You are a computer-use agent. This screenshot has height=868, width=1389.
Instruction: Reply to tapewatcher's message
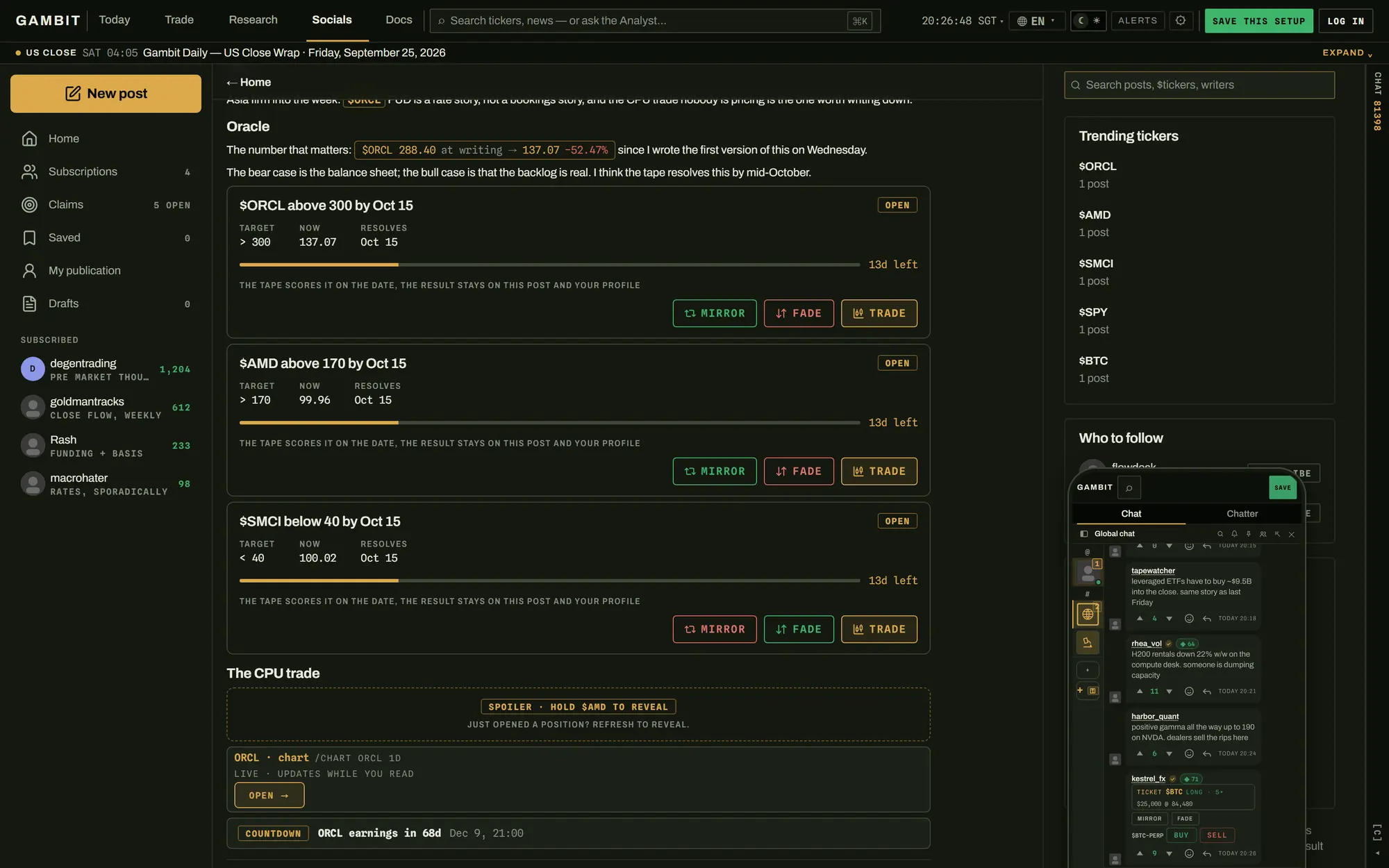1207,619
